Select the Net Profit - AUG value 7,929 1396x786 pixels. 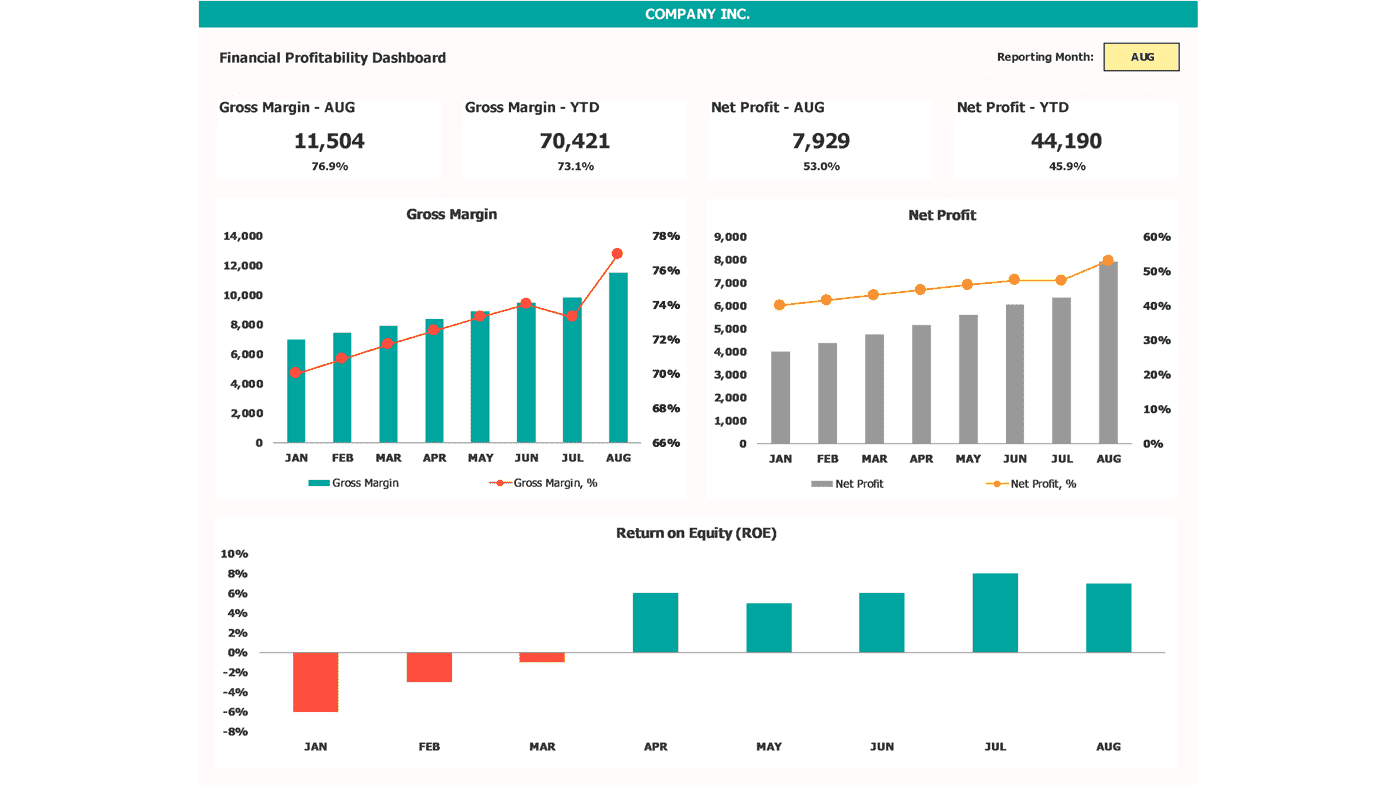pyautogui.click(x=821, y=141)
